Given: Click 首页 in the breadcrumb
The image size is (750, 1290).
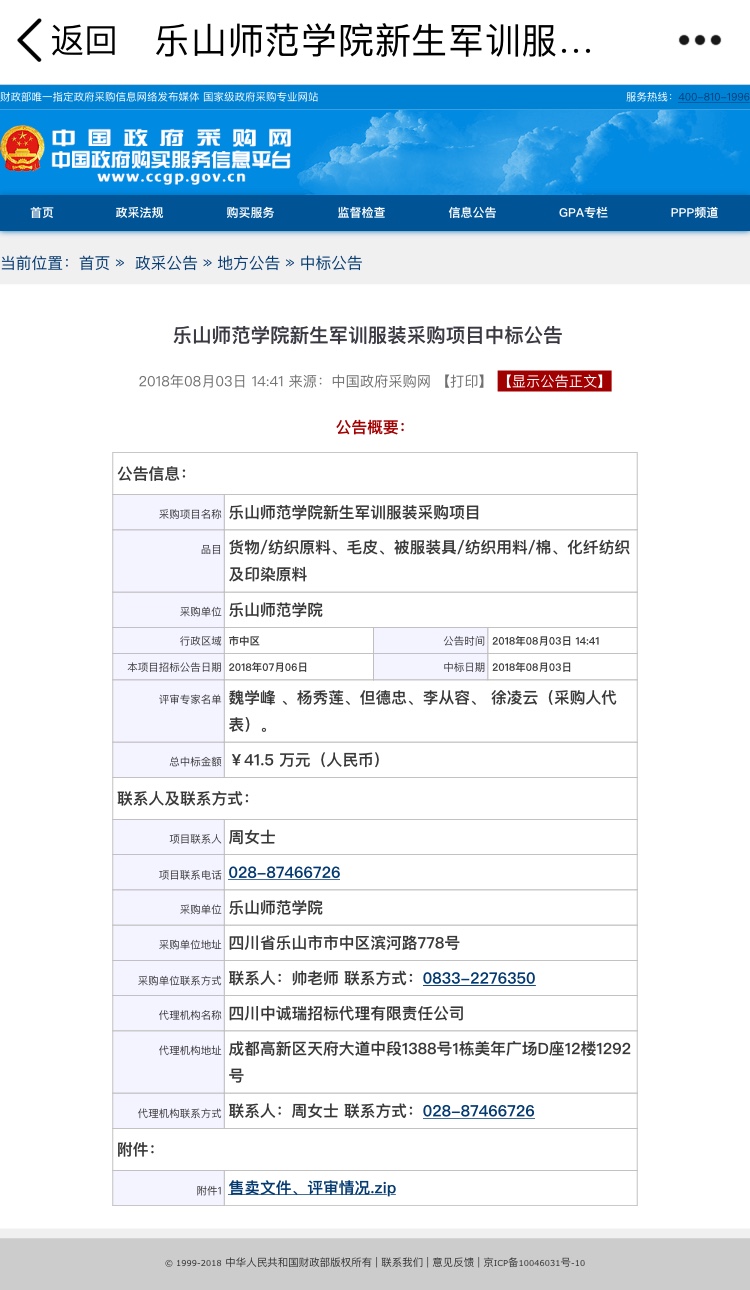Looking at the screenshot, I should point(94,263).
